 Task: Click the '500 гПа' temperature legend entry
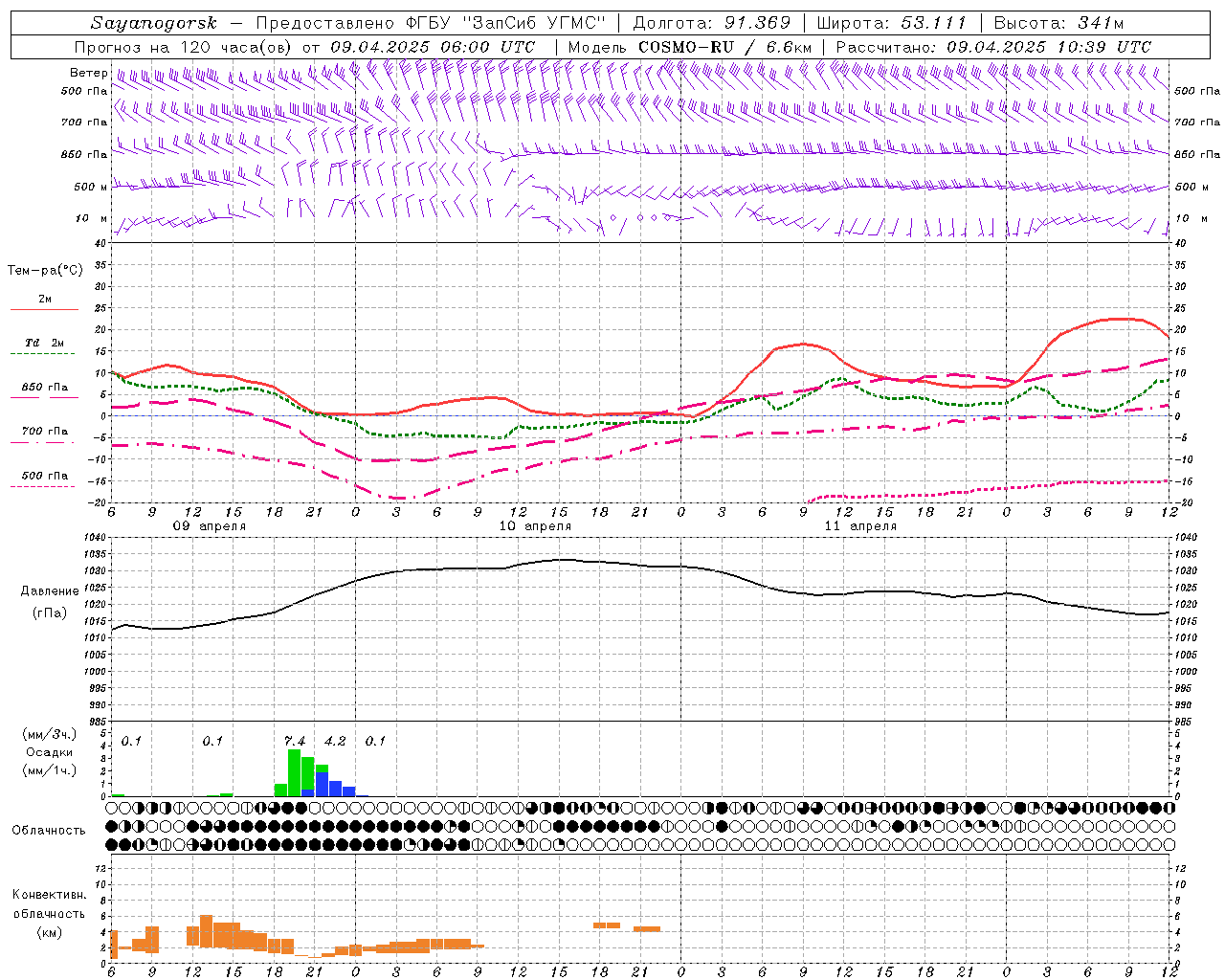tap(45, 476)
